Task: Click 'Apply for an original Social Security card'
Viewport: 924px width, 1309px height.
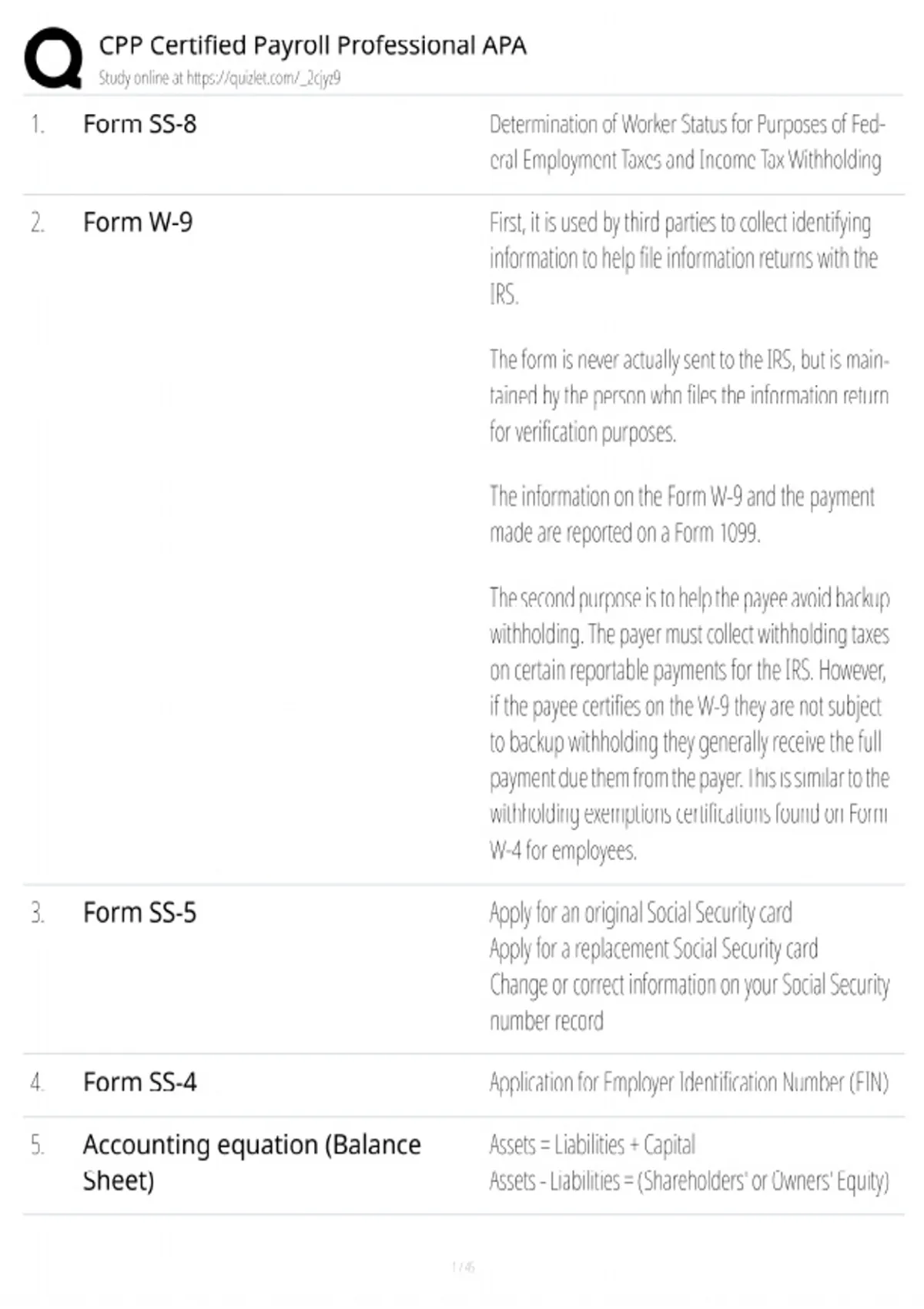Action: [x=641, y=913]
